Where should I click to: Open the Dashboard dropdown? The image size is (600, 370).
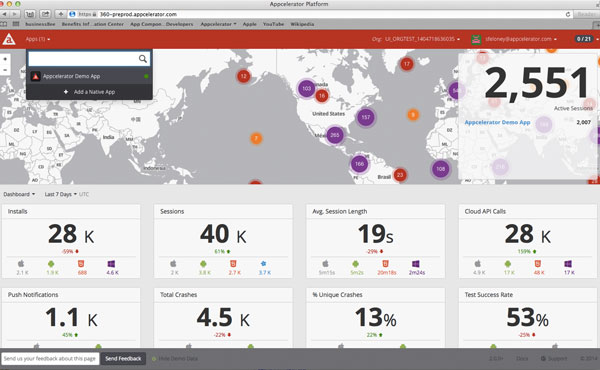point(19,194)
